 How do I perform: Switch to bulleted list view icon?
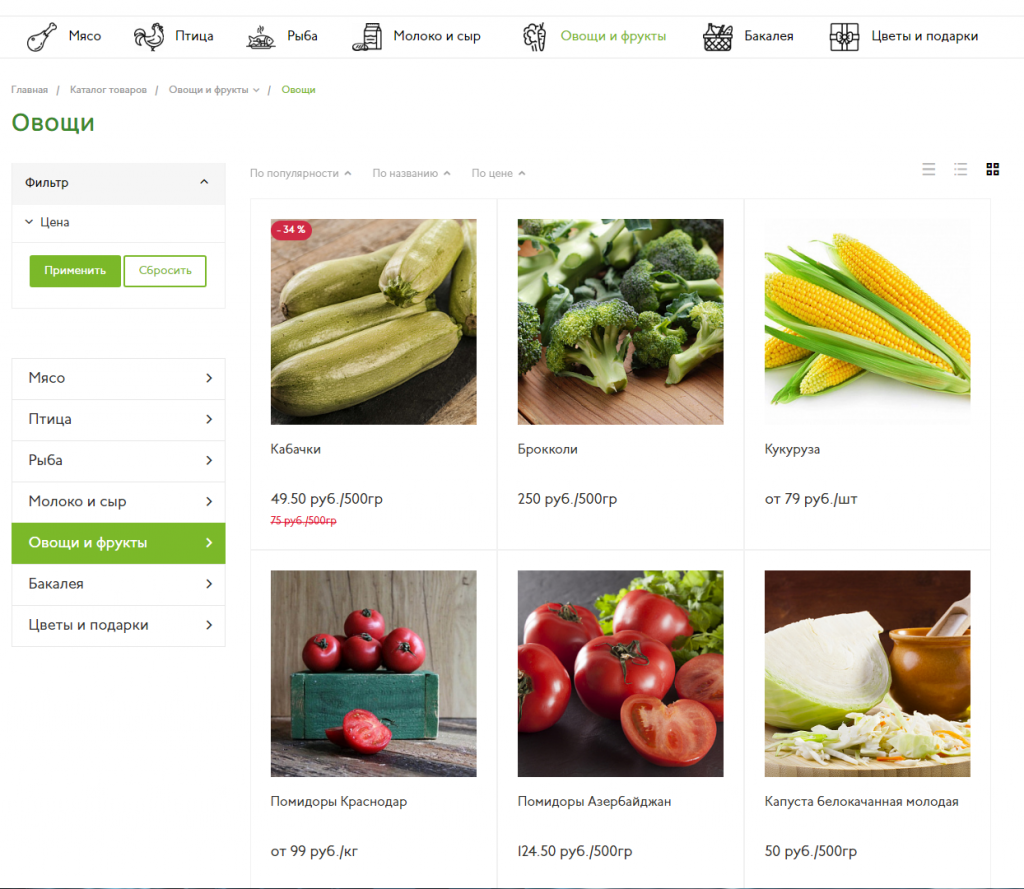[961, 169]
